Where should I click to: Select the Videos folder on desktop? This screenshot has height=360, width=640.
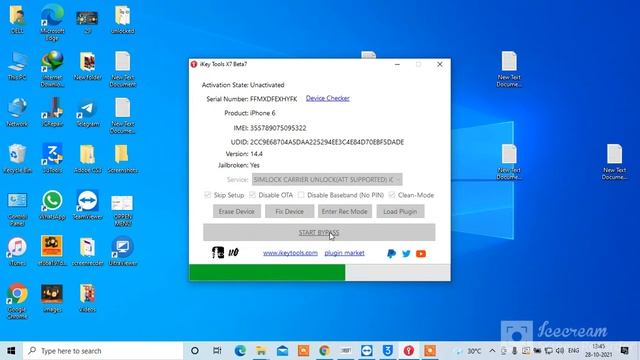pos(87,298)
